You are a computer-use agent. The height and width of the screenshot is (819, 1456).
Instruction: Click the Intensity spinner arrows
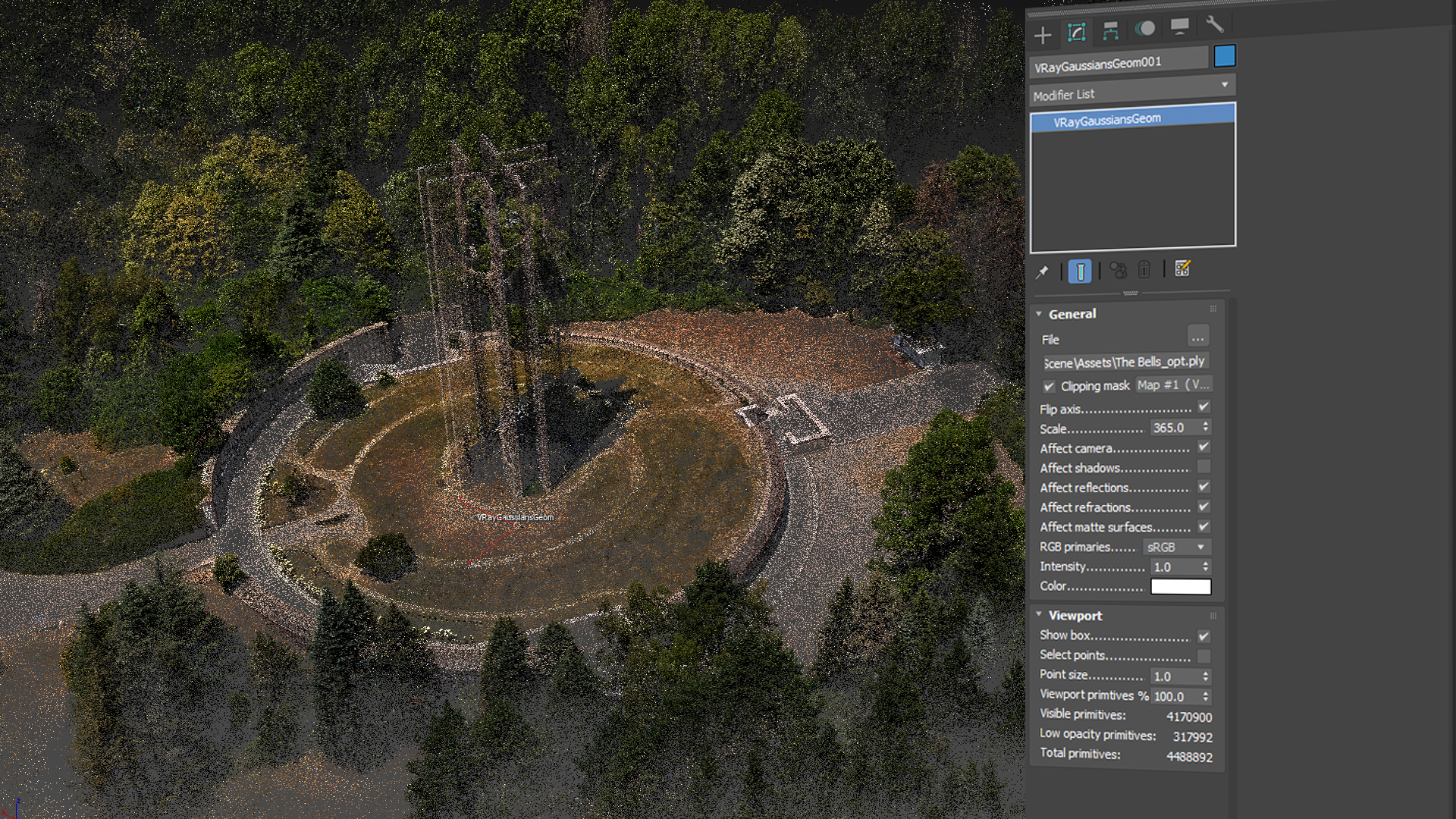1206,566
